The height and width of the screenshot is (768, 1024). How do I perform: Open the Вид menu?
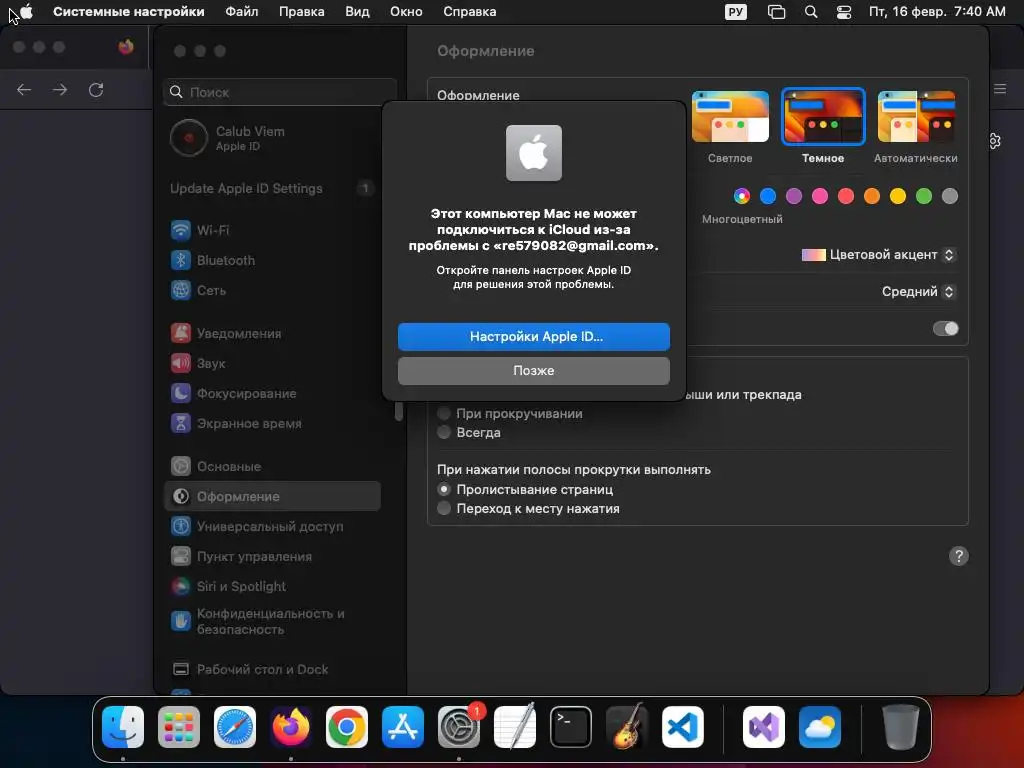tap(357, 12)
